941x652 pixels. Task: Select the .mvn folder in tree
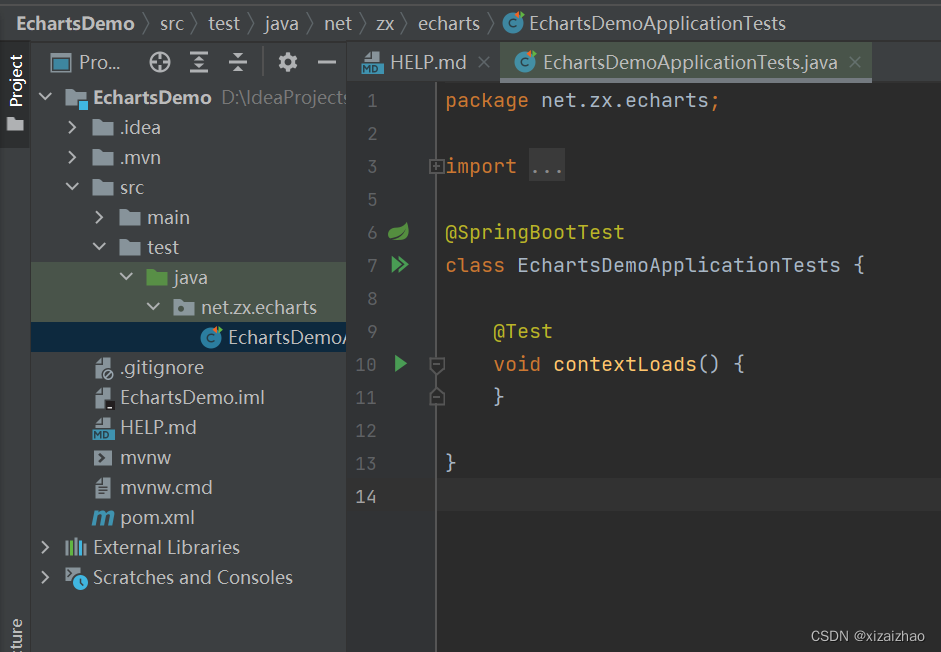coord(188,157)
